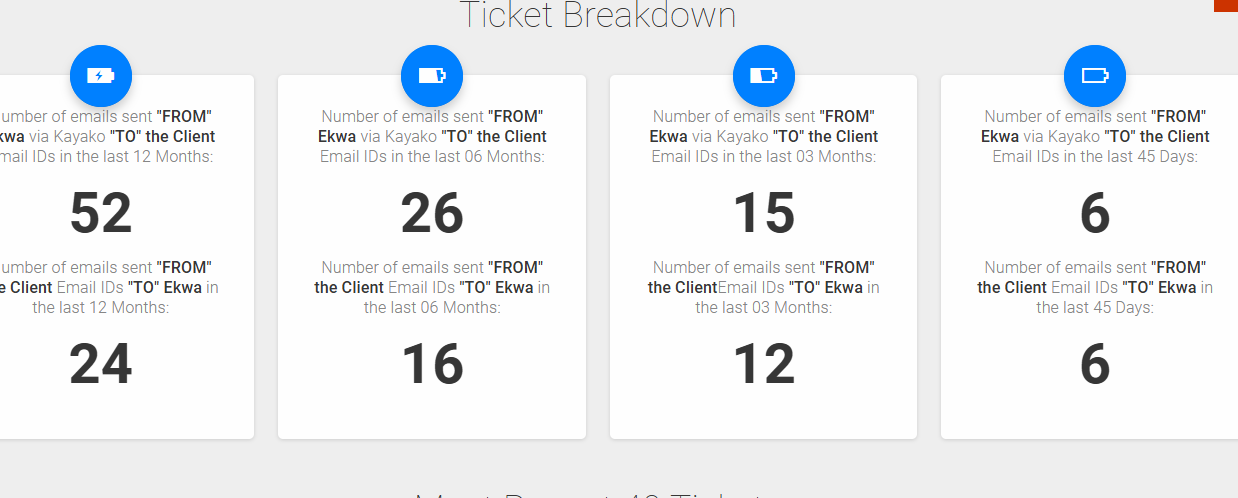Image resolution: width=1238 pixels, height=498 pixels.
Task: Click the 'the last 06 Months' client-to-Ekwa label
Action: (x=432, y=308)
